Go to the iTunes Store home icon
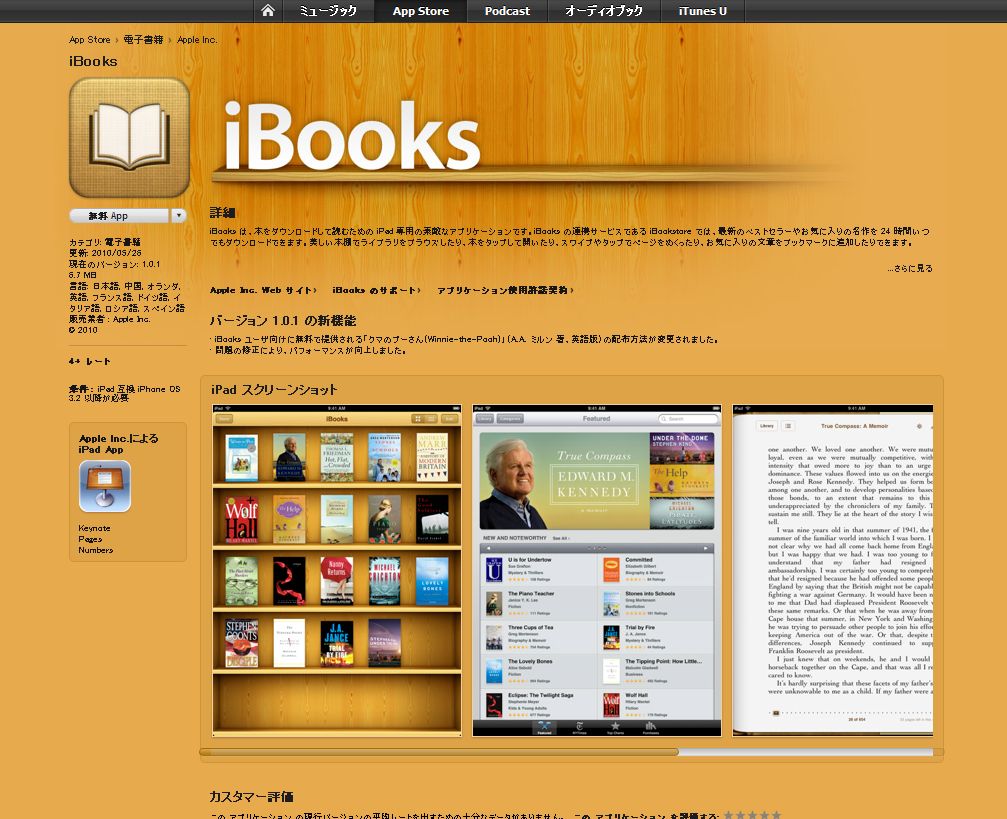This screenshot has width=1007, height=819. [268, 11]
